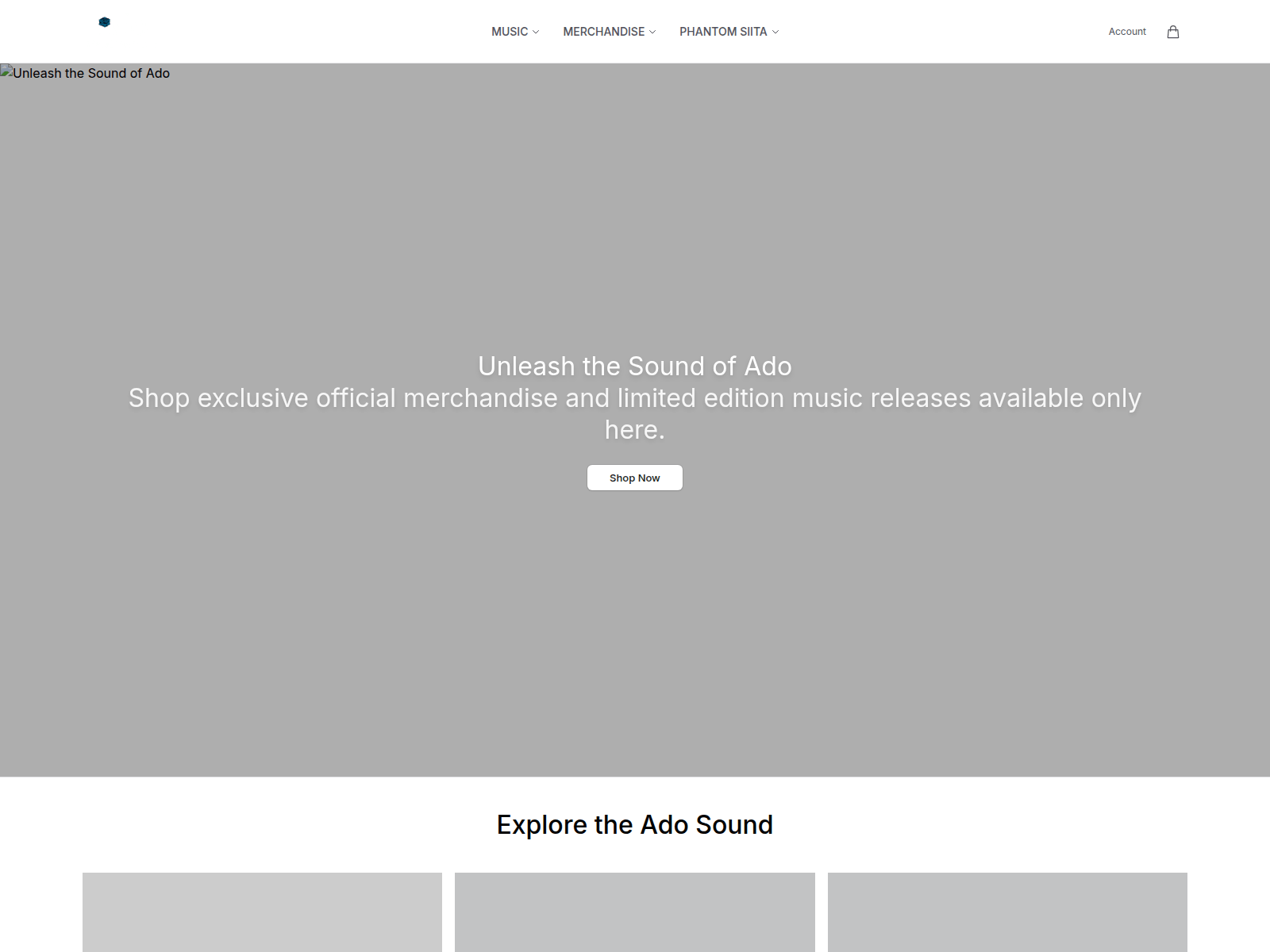Expand the chevron next to PHANTOM SIITA
Viewport: 1270px width, 952px height.
775,32
